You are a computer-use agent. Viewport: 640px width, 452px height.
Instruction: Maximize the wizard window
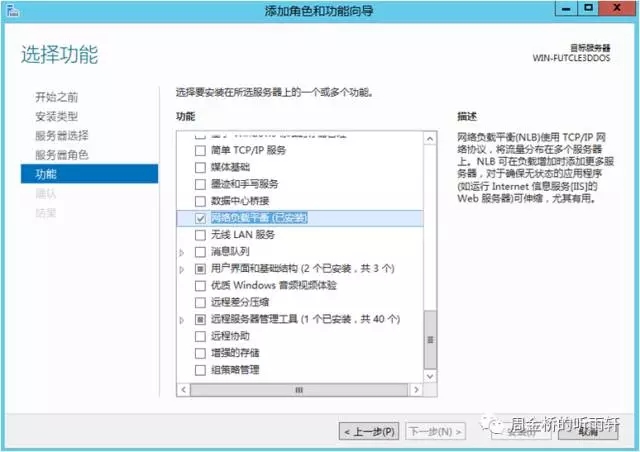tap(588, 9)
